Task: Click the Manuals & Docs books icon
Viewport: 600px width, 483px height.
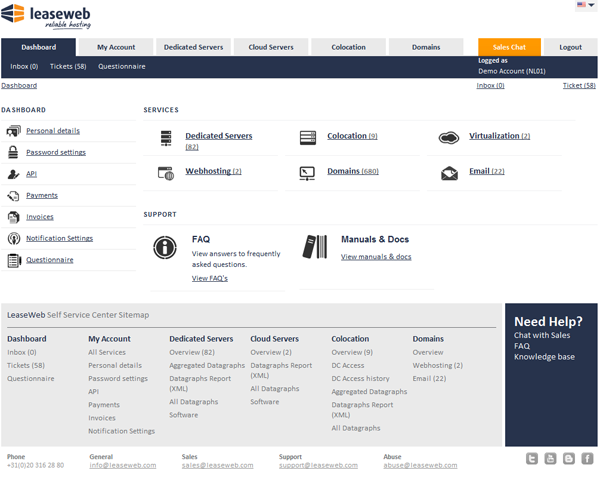Action: pyautogui.click(x=314, y=247)
